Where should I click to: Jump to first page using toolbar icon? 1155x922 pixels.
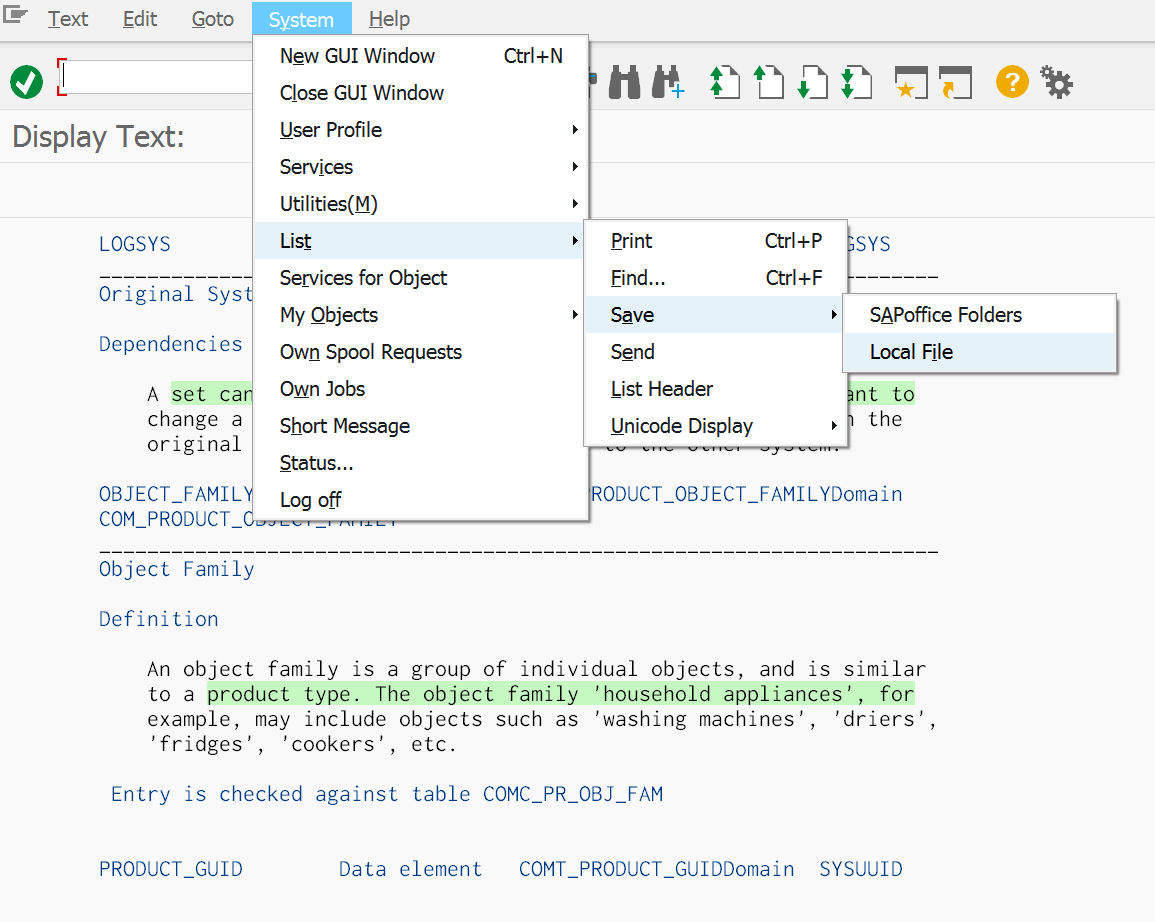click(x=724, y=81)
